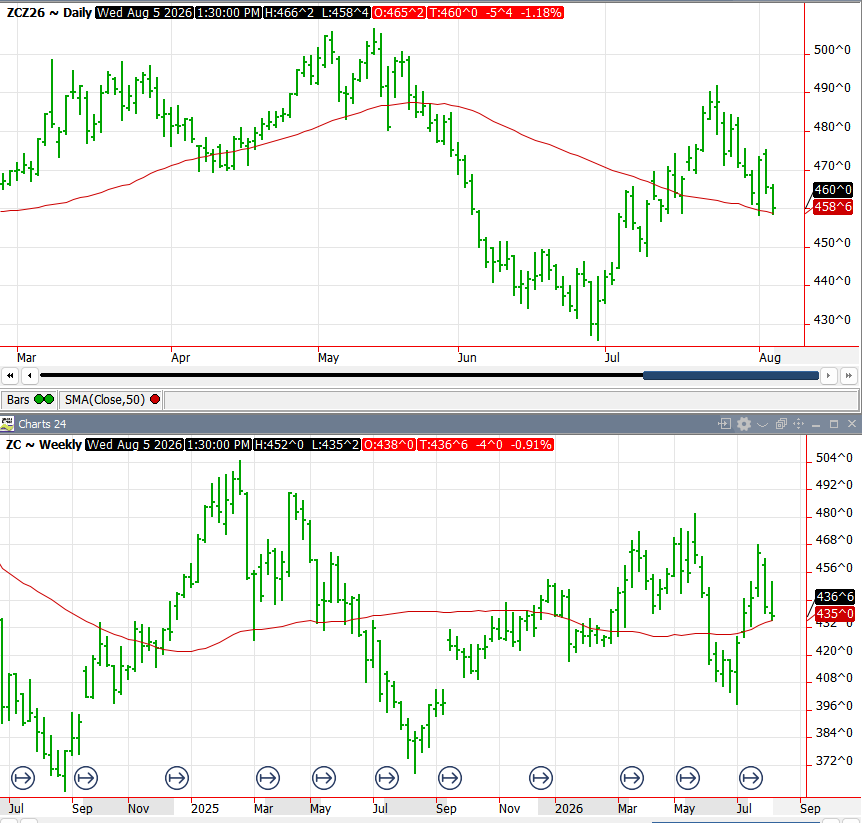Click the 504^0 price label on weekly axis

click(834, 457)
